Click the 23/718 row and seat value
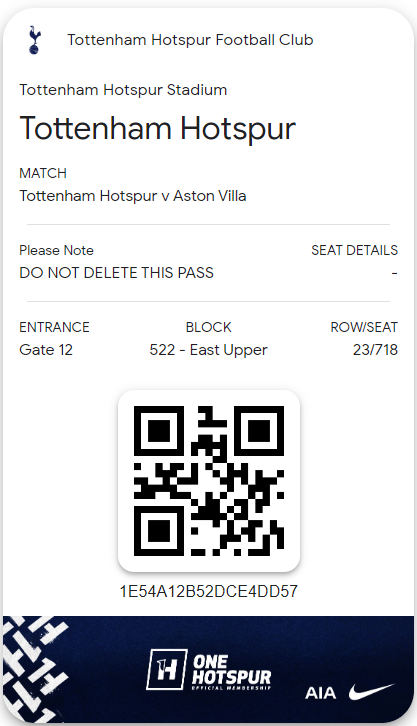417x726 pixels. tap(375, 350)
